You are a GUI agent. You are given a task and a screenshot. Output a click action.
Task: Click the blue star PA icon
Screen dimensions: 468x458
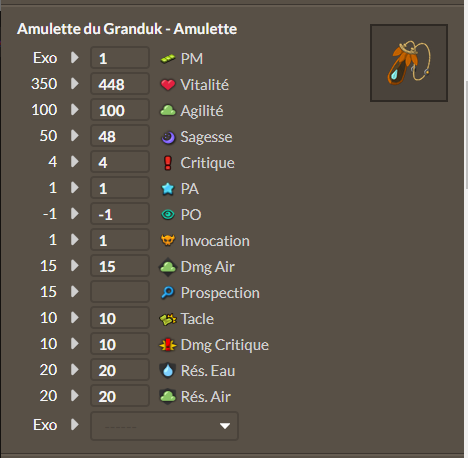pos(168,189)
